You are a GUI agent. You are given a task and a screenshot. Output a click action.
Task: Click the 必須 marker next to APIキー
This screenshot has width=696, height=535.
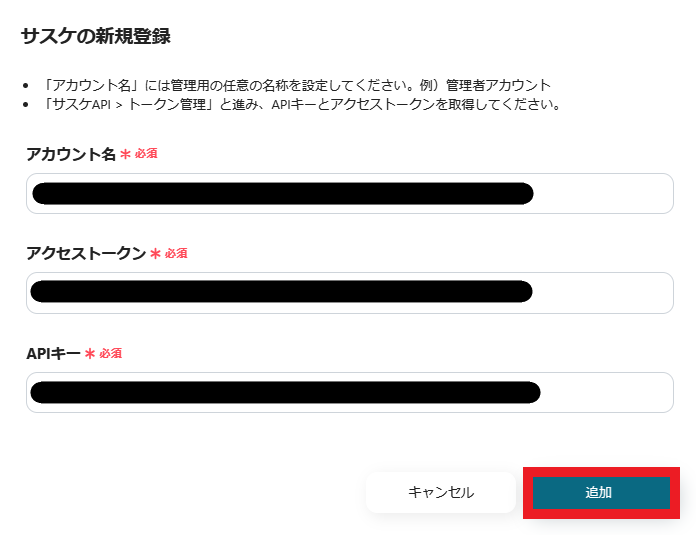point(110,353)
